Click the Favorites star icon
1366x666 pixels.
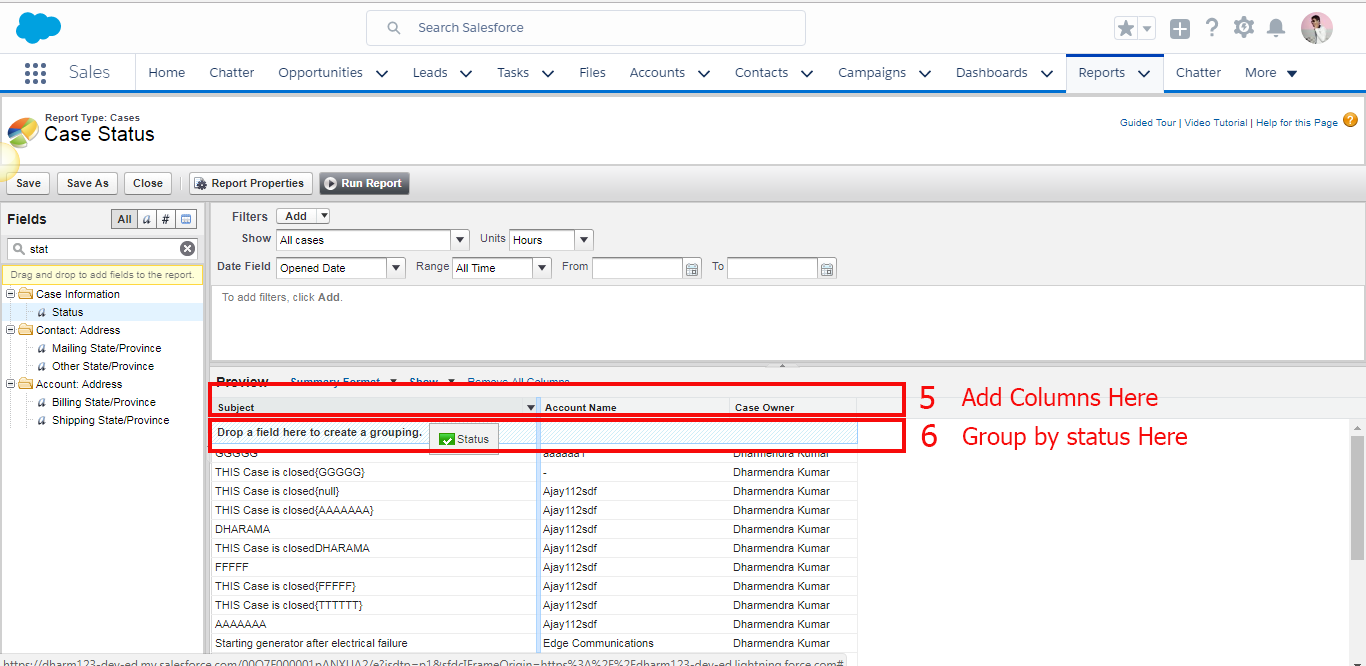pos(1126,28)
